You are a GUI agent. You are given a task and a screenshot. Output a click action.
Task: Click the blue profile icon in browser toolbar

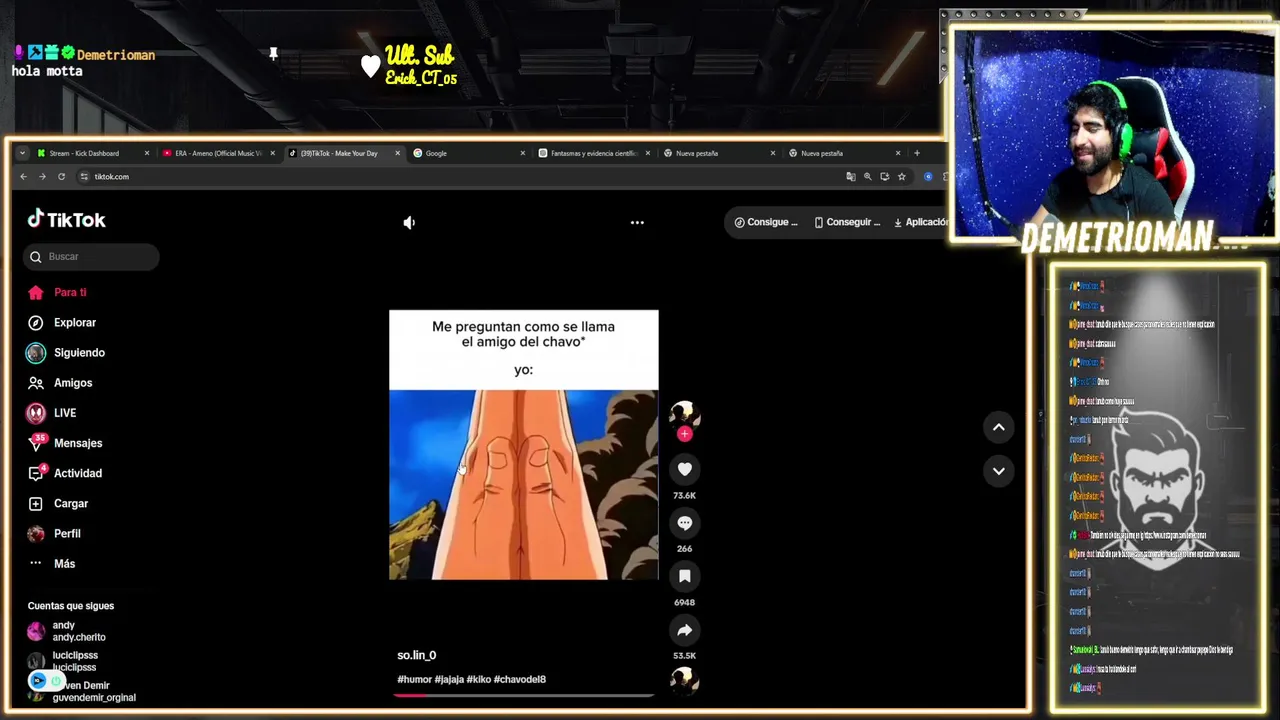click(928, 177)
